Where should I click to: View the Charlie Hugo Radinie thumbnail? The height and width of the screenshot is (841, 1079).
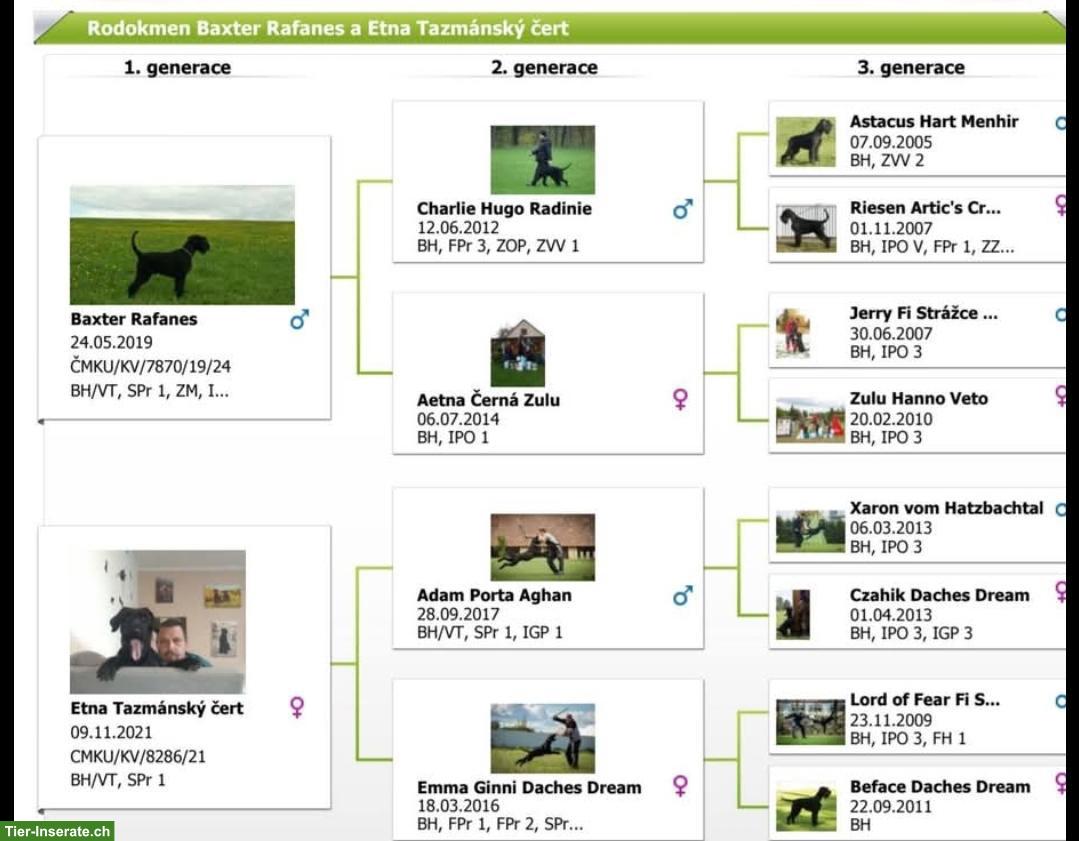[542, 160]
